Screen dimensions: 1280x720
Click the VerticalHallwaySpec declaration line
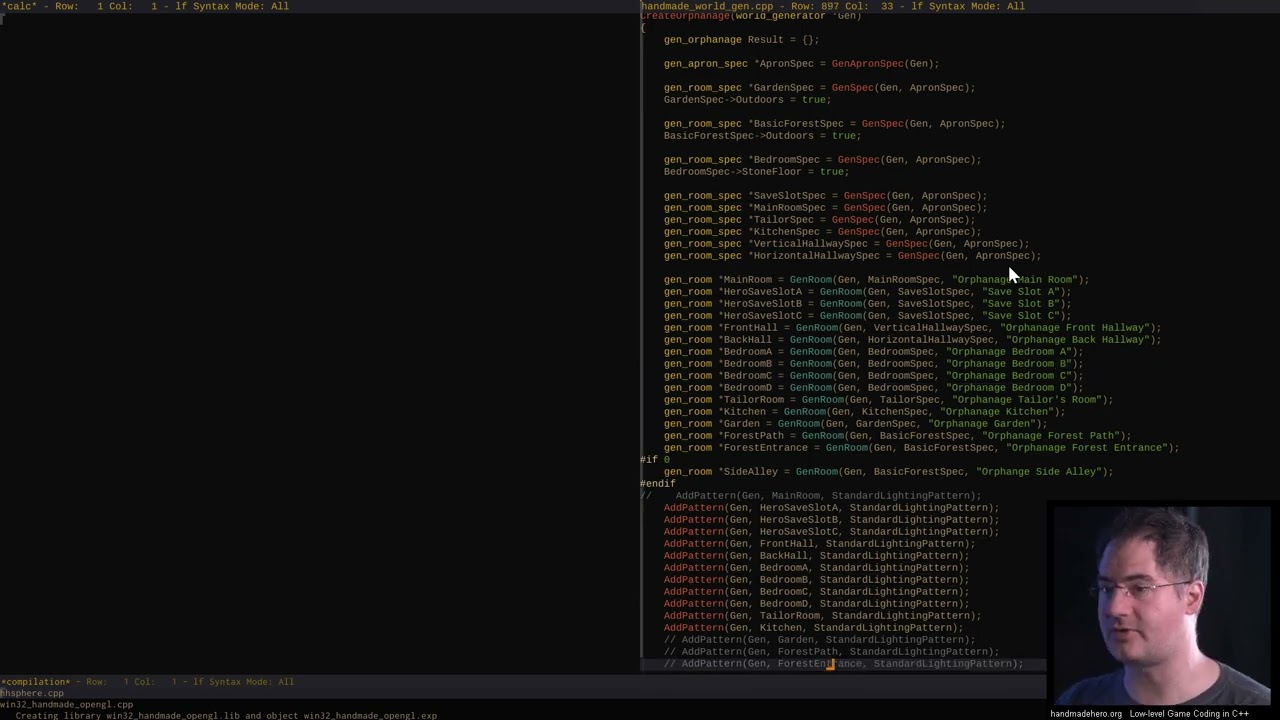[846, 244]
